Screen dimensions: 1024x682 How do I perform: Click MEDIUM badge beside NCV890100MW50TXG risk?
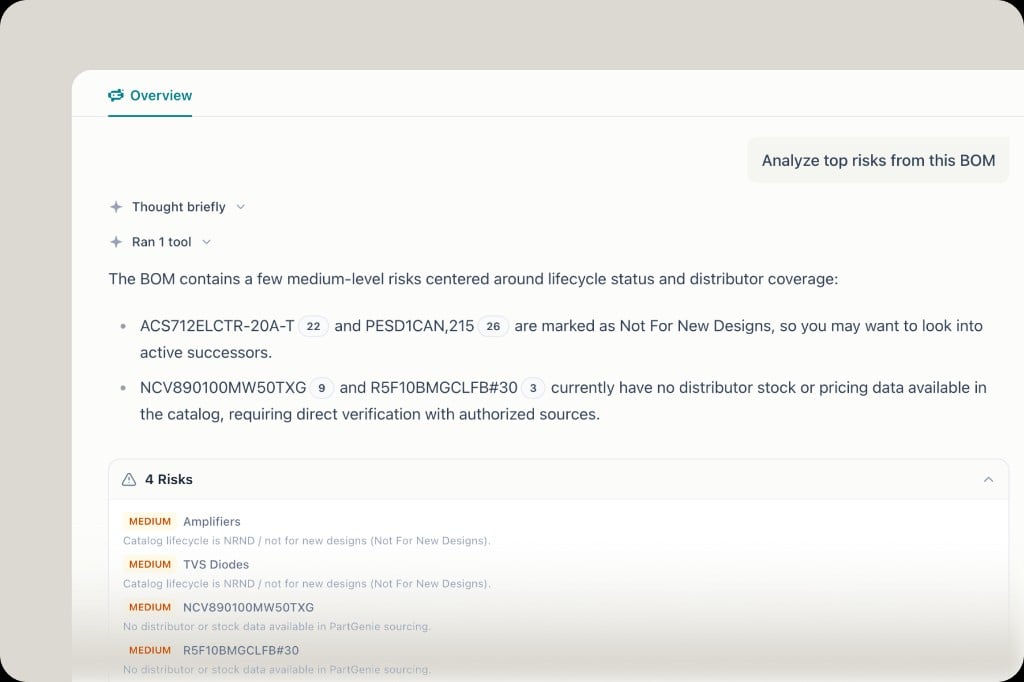pyautogui.click(x=150, y=608)
